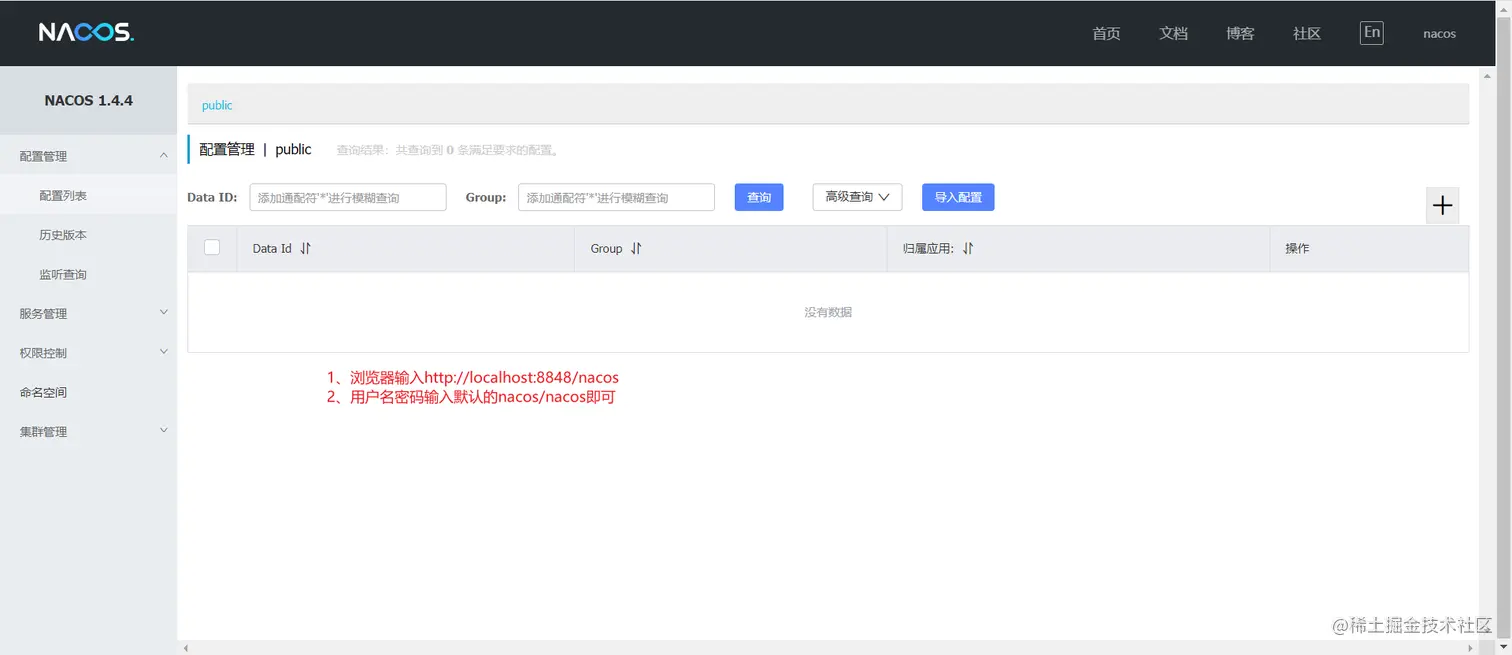Go to 社区 in top navigation

(x=1307, y=33)
